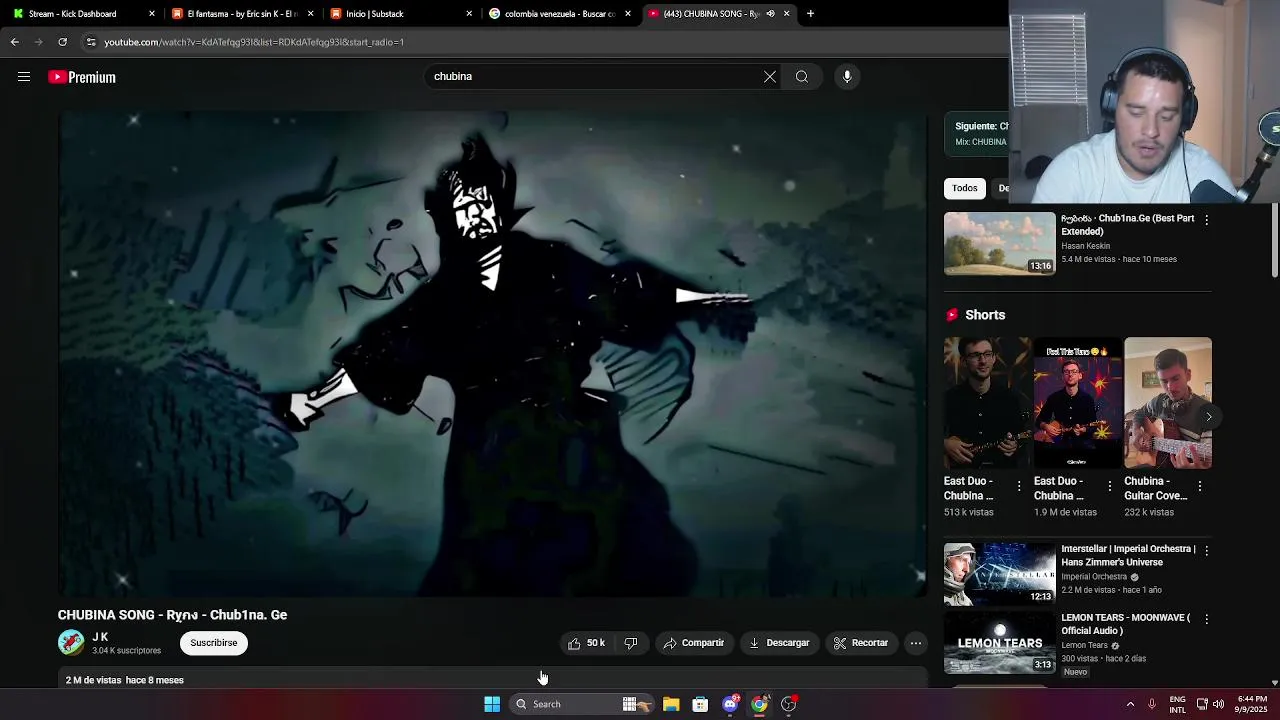Go forward in browser history
The width and height of the screenshot is (1280, 720).
click(38, 42)
